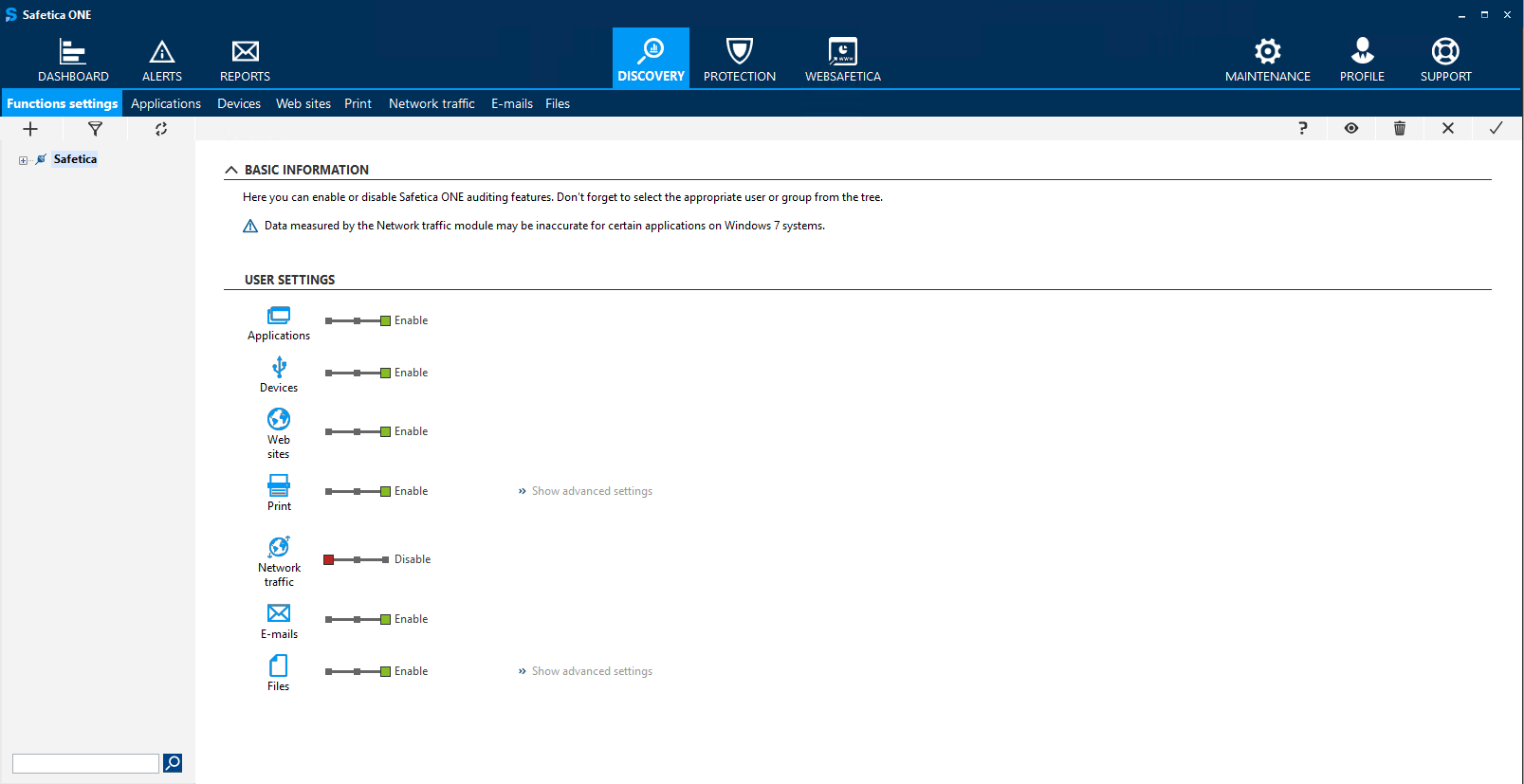This screenshot has height=784, width=1524.
Task: Switch to the Files tab
Action: click(x=558, y=103)
